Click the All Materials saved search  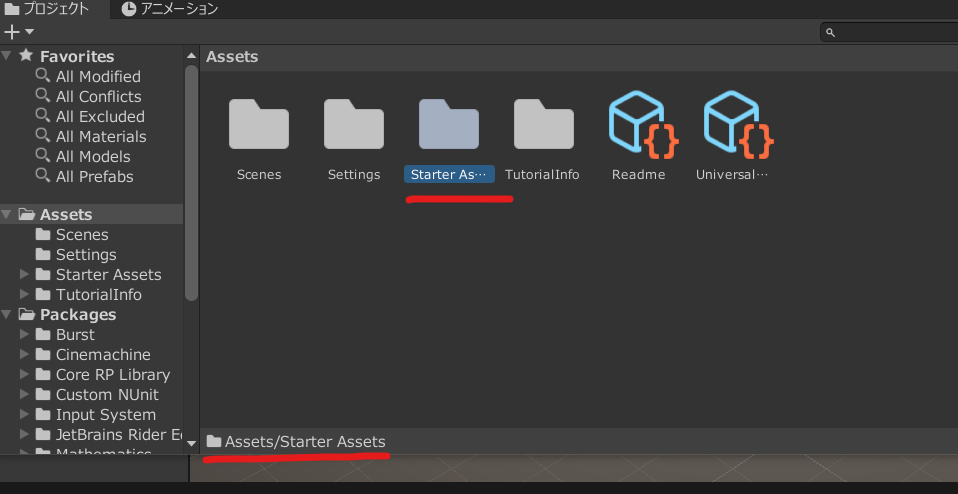tap(100, 136)
